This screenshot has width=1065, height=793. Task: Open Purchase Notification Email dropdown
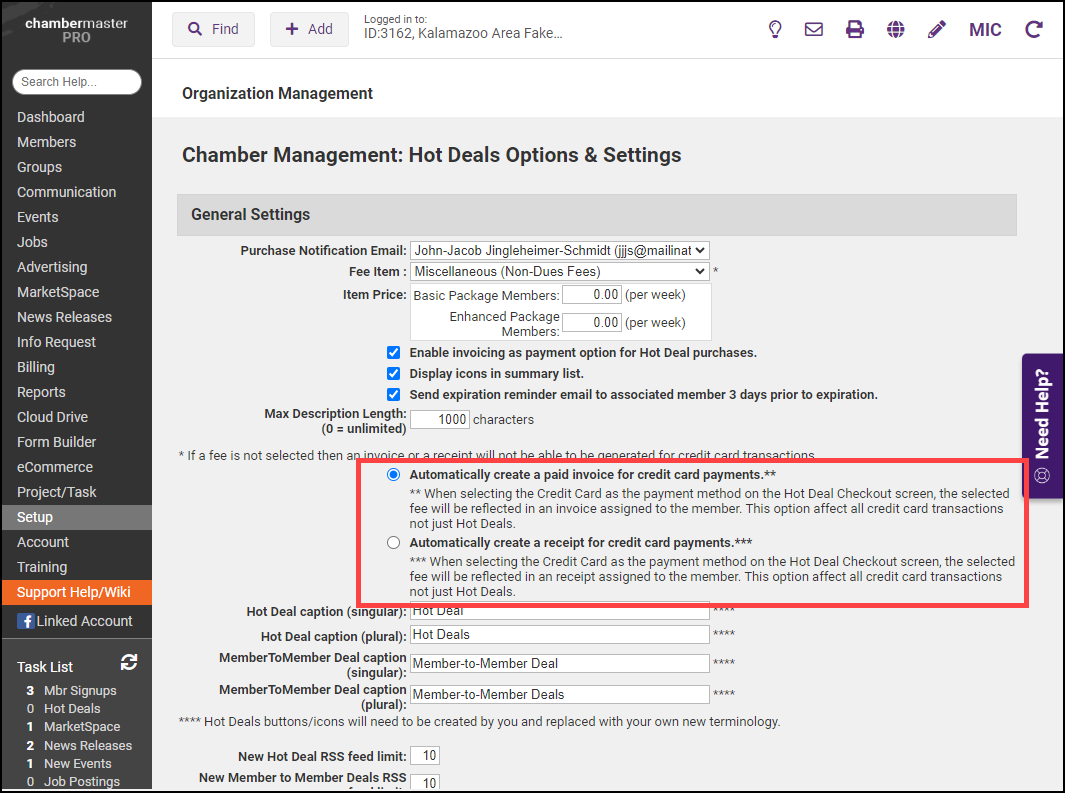pyautogui.click(x=560, y=251)
